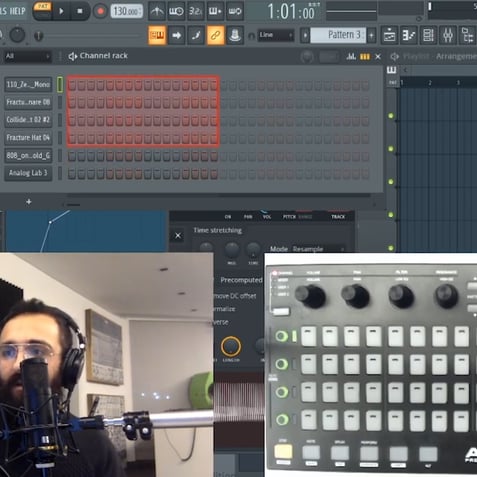Click bar 2 on the playlist ruler
The image size is (477, 477).
click(x=430, y=83)
